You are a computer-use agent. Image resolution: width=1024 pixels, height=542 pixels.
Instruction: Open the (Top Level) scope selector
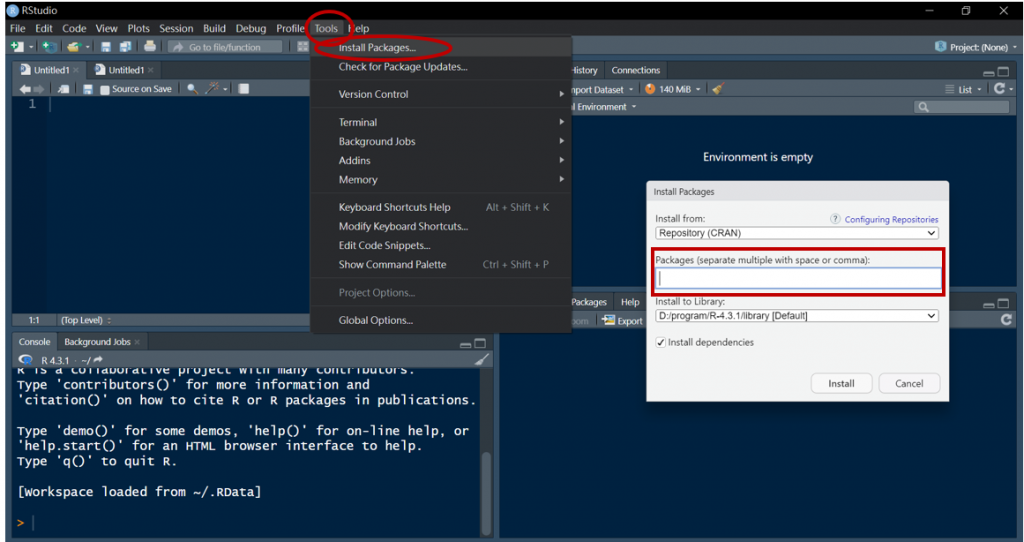86,320
